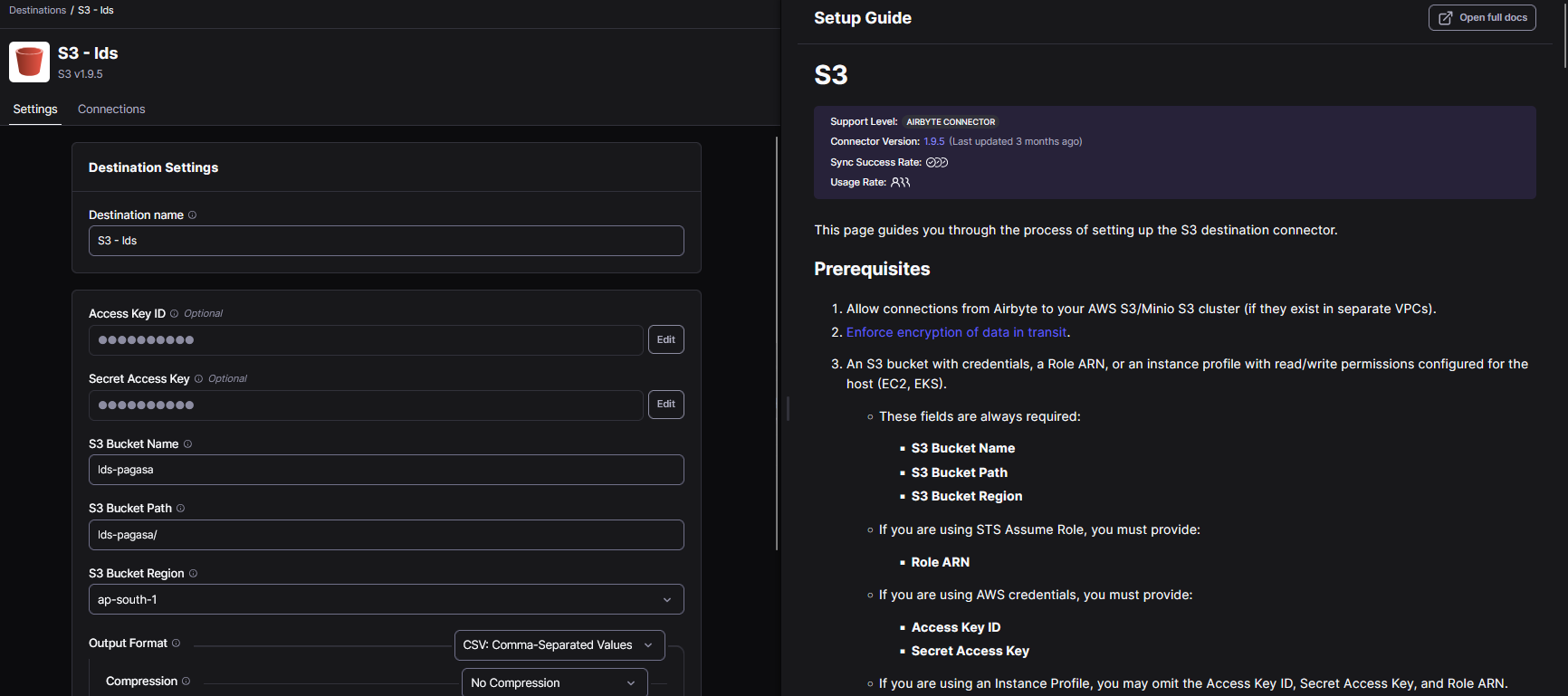This screenshot has width=1568, height=696.
Task: Open the No Compression dropdown
Action: click(x=554, y=682)
